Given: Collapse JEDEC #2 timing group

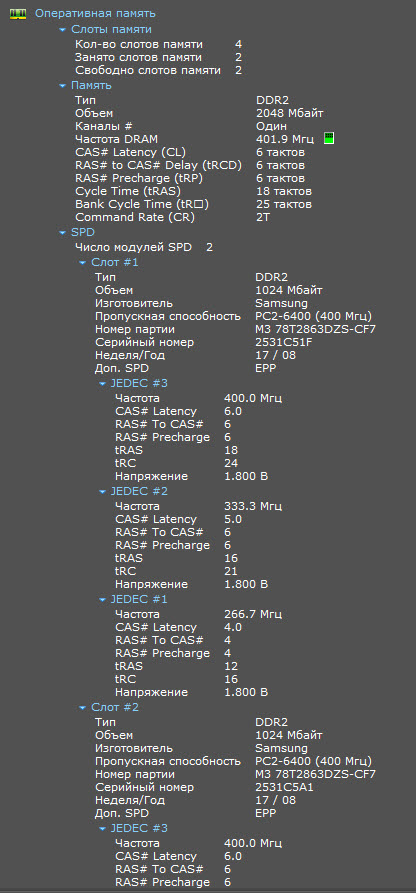Looking at the screenshot, I should (102, 491).
